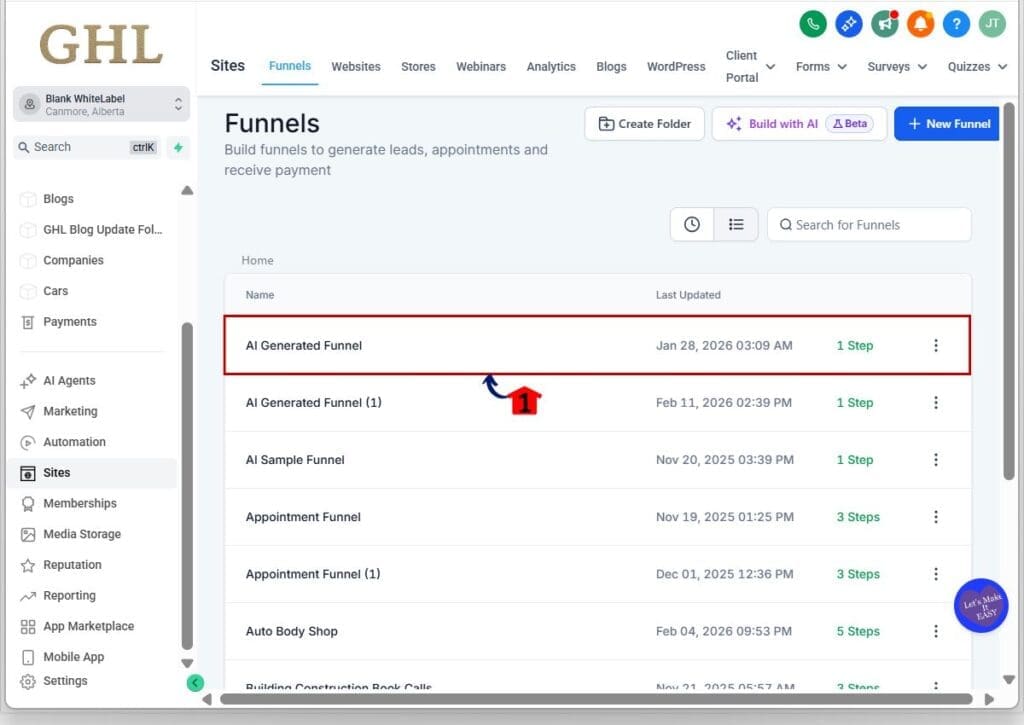Expand the Forms dropdown menu
The width and height of the screenshot is (1024, 725).
point(821,67)
